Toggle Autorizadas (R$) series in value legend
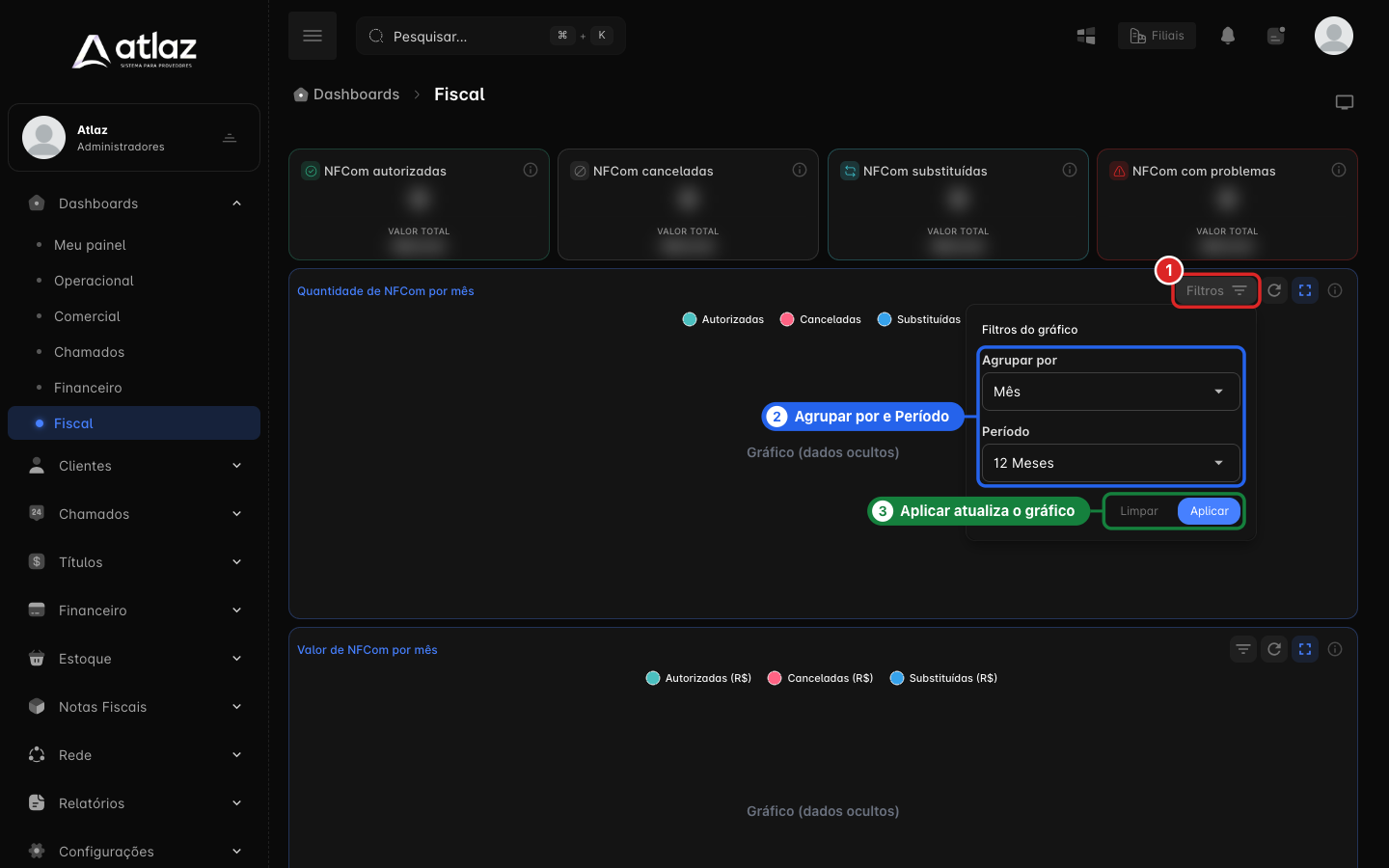 pyautogui.click(x=698, y=678)
